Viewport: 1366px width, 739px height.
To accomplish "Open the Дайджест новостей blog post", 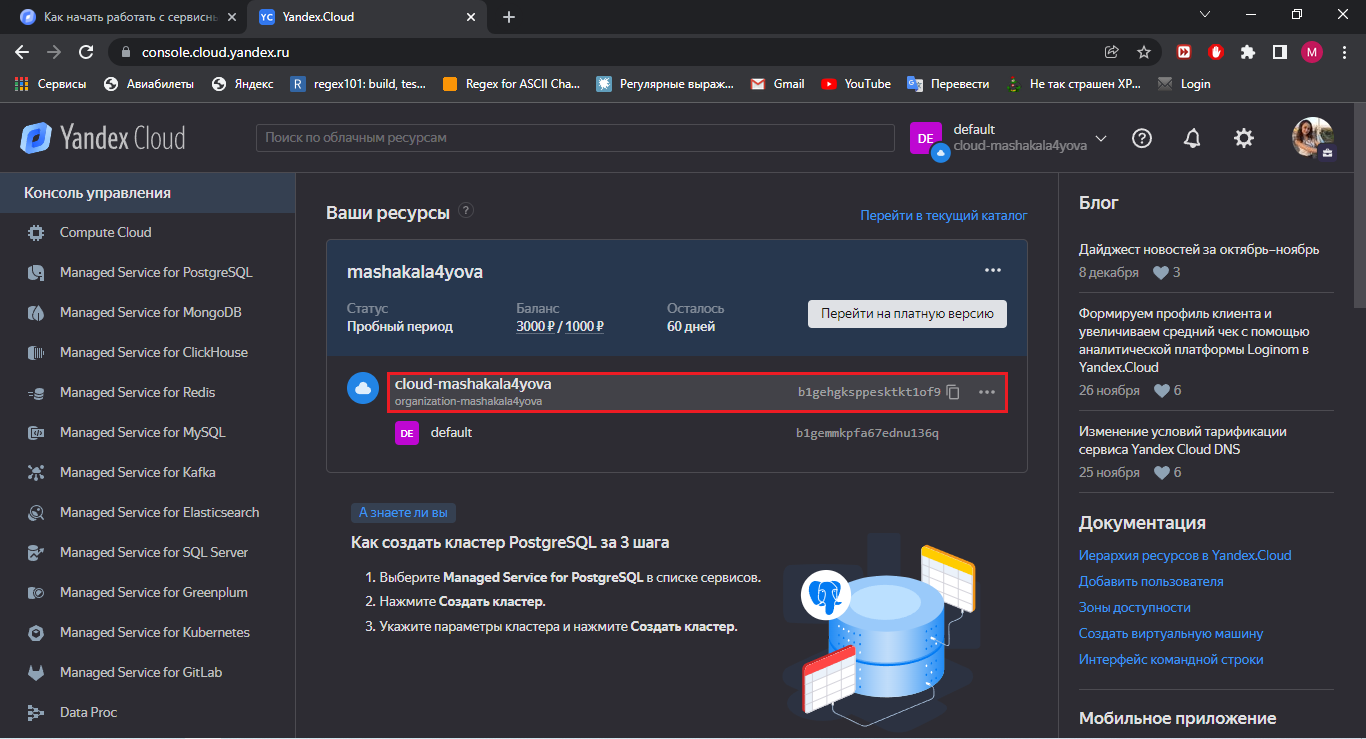I will coord(1199,250).
